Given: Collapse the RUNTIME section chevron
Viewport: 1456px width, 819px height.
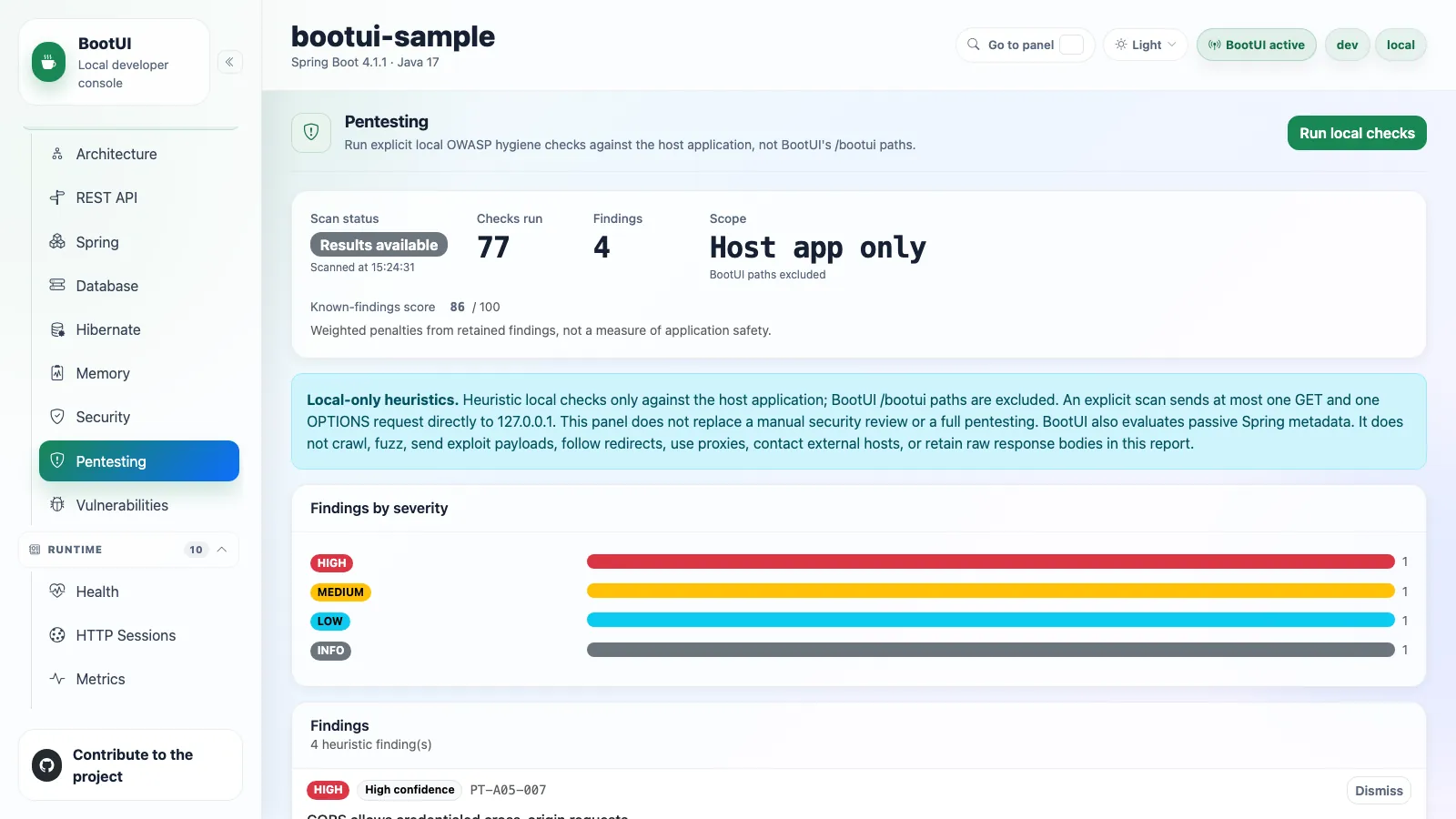Looking at the screenshot, I should point(222,550).
